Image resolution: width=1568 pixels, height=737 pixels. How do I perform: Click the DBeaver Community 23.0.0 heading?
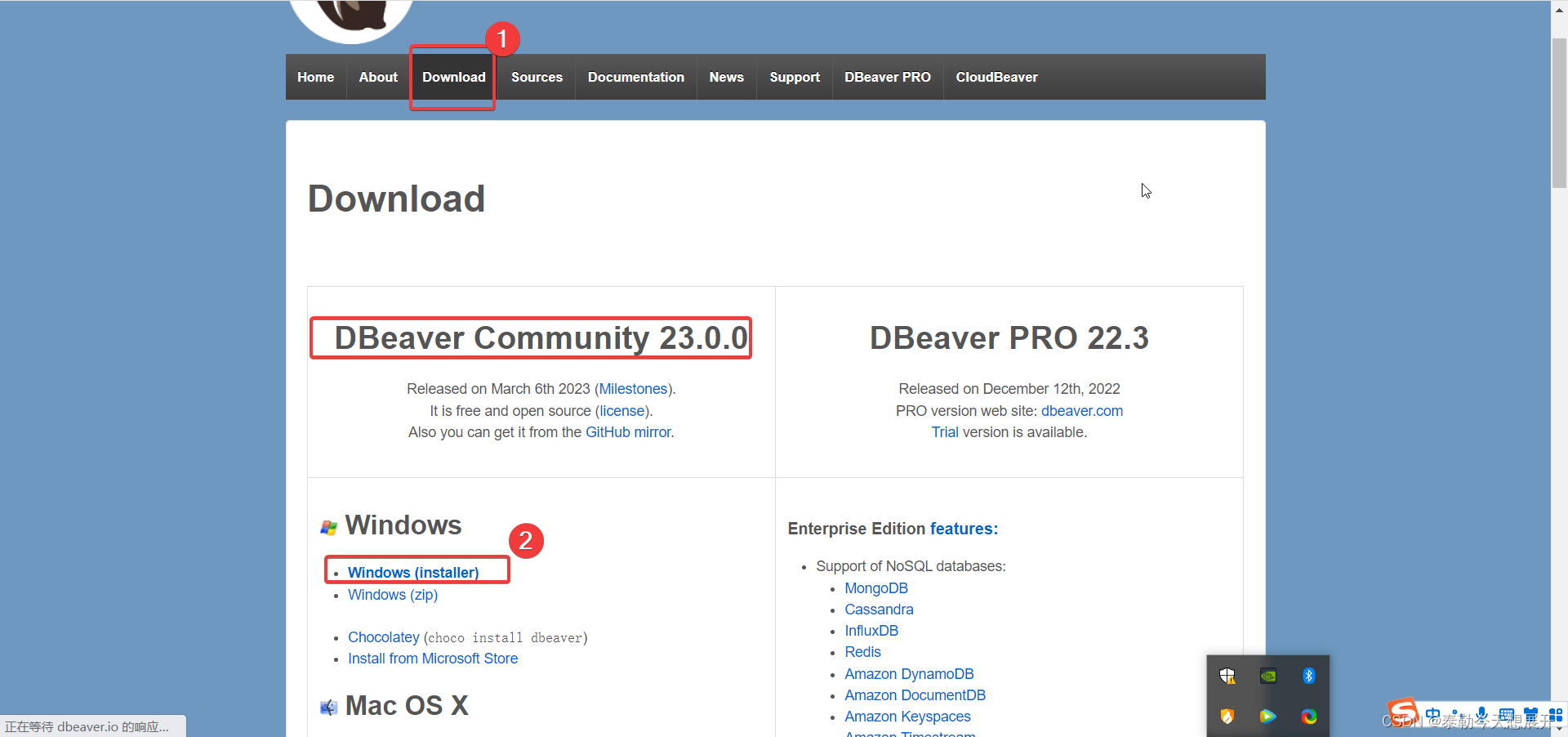(541, 337)
